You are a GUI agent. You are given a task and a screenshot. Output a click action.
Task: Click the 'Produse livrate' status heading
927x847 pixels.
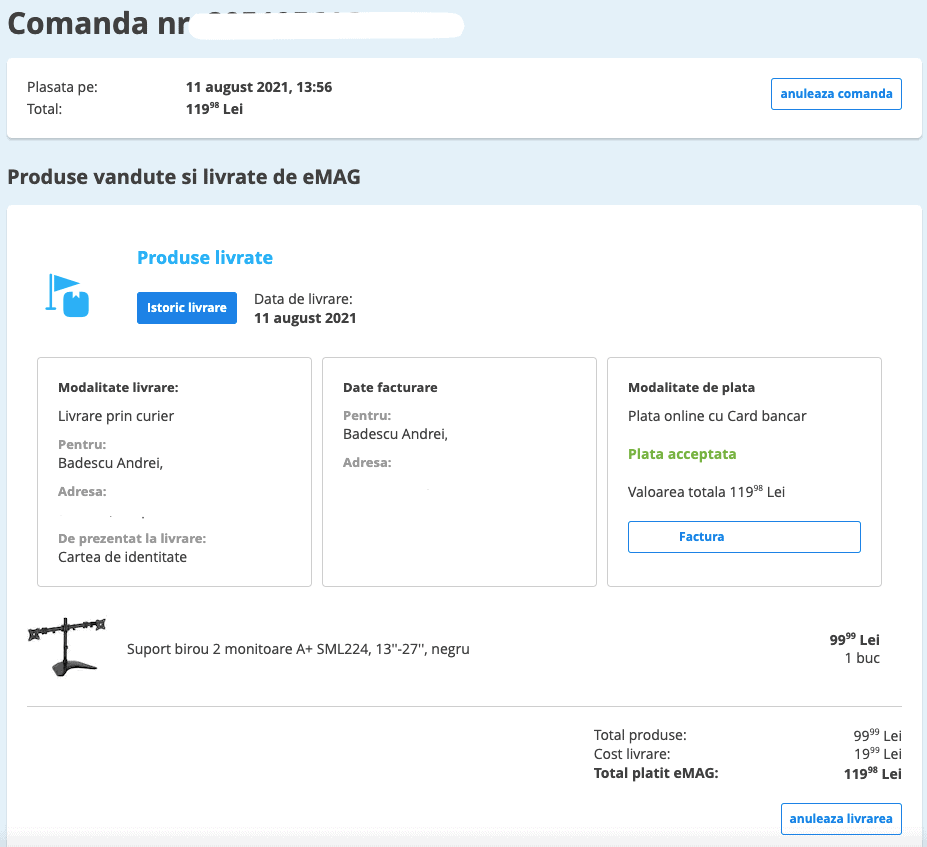[x=205, y=258]
